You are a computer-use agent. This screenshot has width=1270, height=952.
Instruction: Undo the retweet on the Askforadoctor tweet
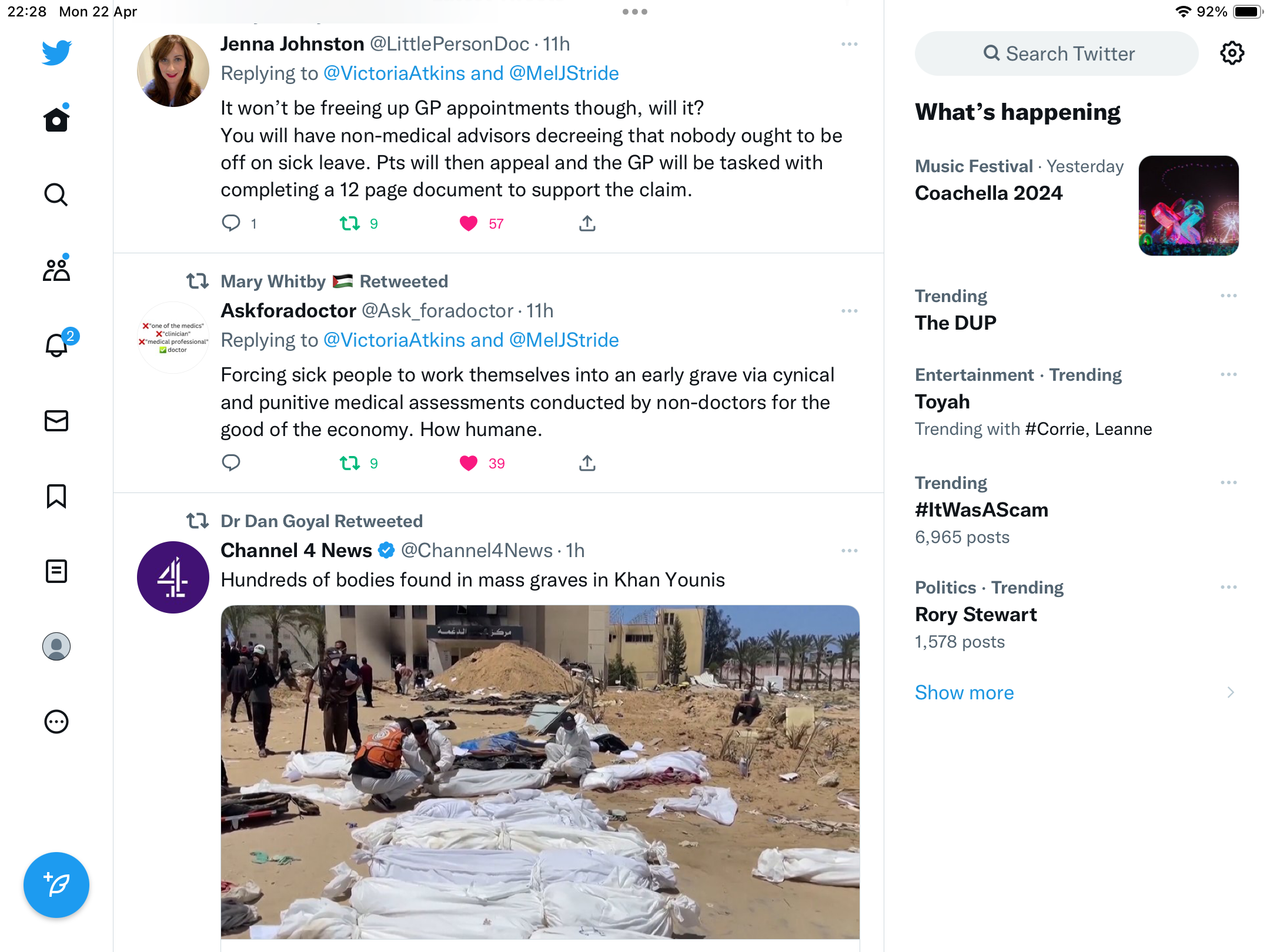(x=350, y=464)
